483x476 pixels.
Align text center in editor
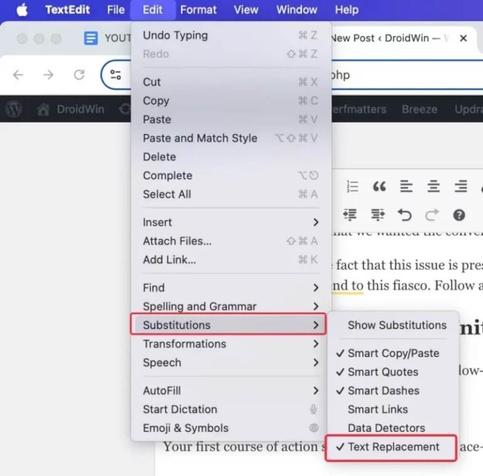pyautogui.click(x=433, y=186)
